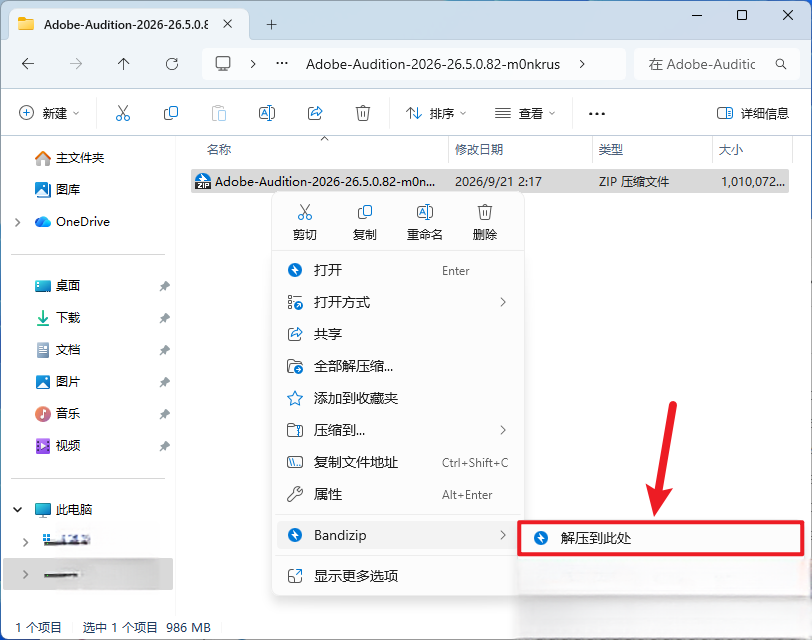Collapse the 此电脑 tree node

[18, 510]
